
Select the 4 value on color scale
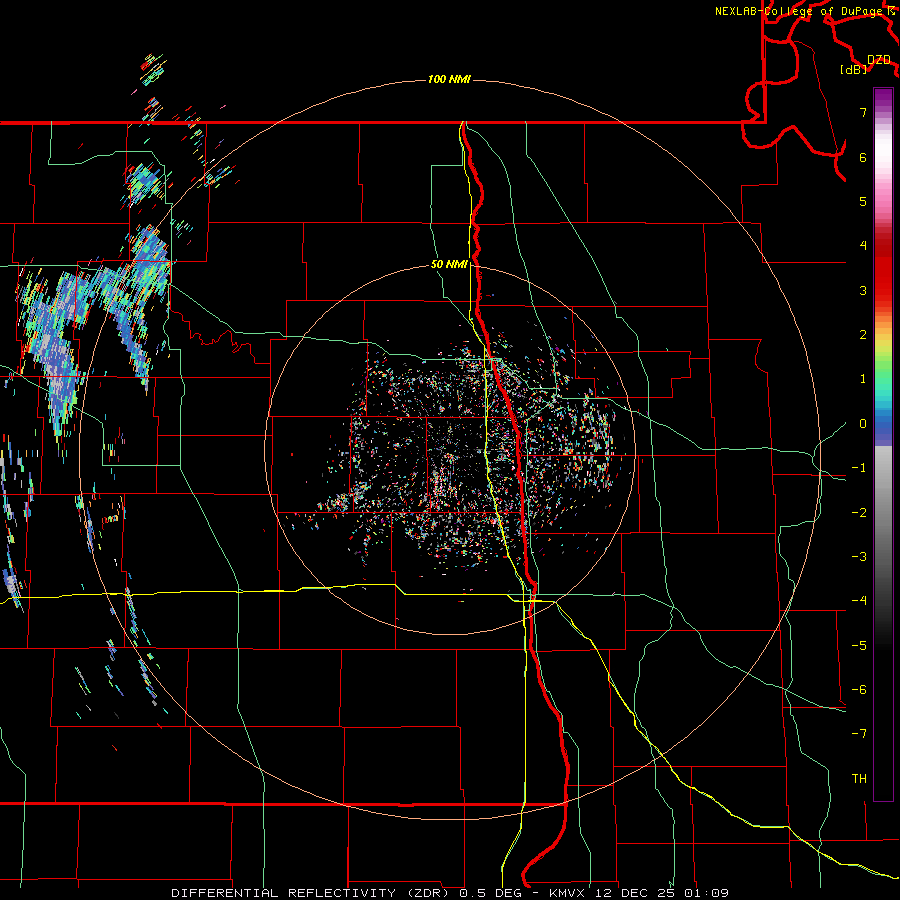click(x=863, y=246)
